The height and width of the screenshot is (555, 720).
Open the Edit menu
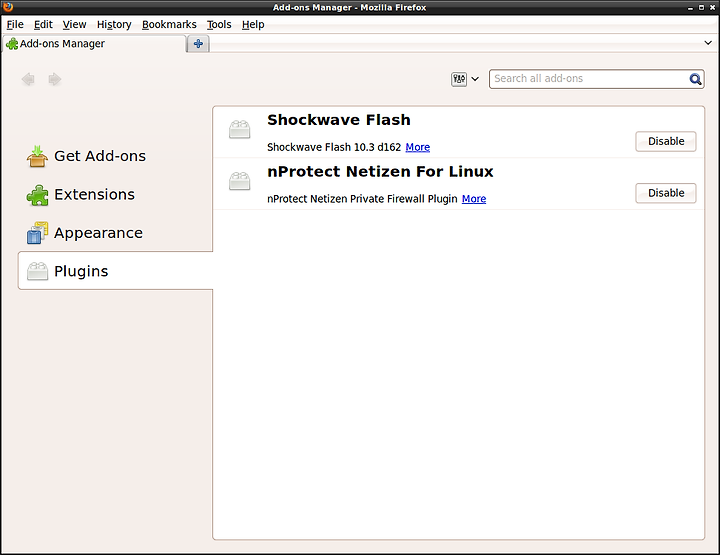click(x=43, y=24)
